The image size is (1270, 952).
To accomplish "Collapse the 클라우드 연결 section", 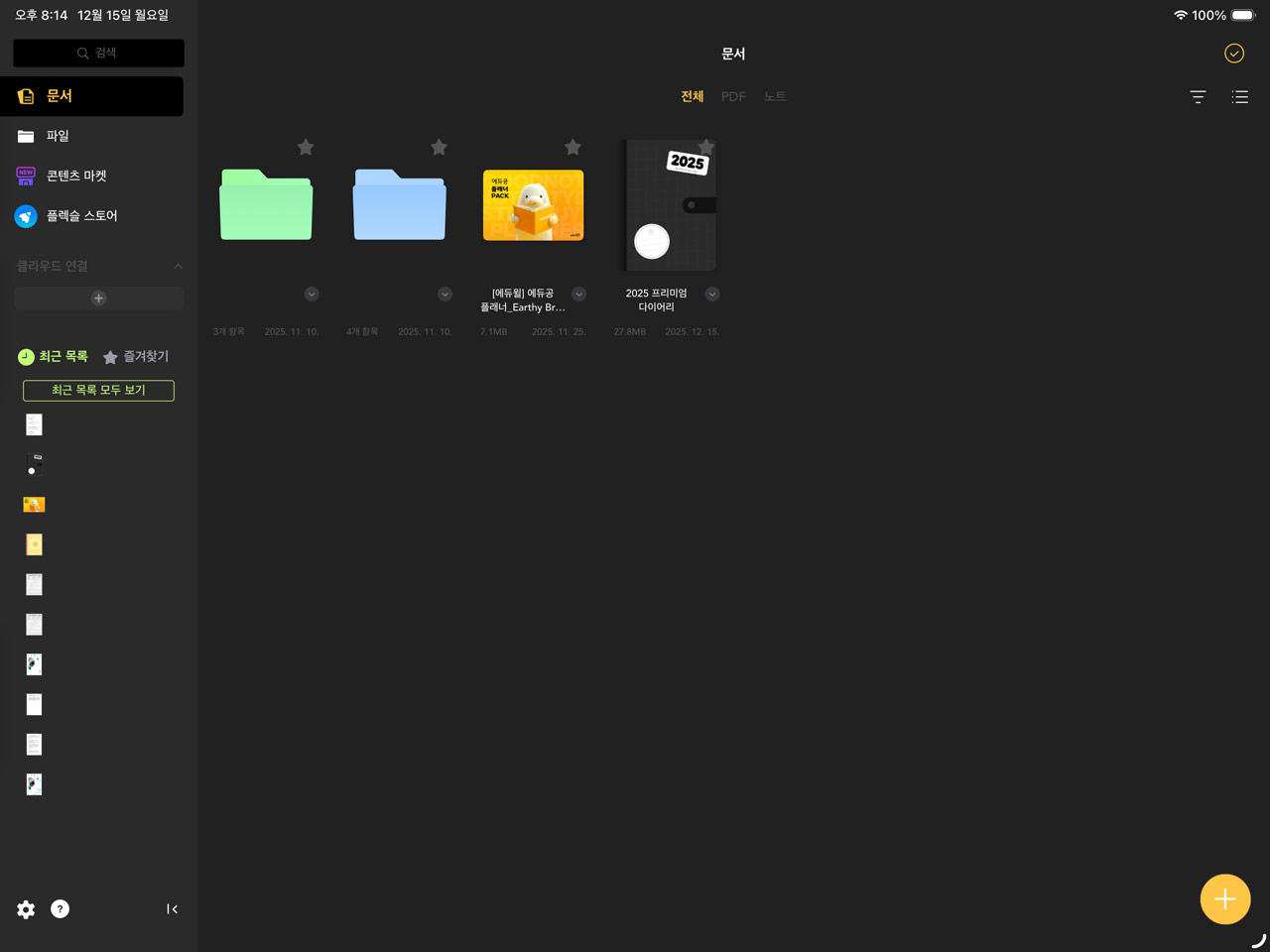I will click(178, 266).
